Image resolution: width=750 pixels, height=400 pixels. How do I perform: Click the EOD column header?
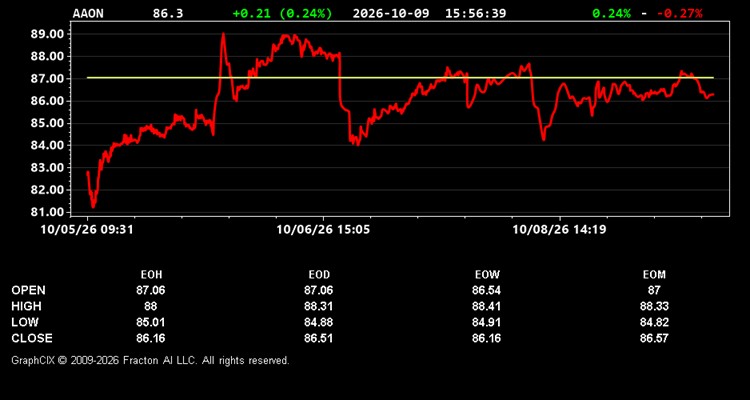click(x=319, y=275)
